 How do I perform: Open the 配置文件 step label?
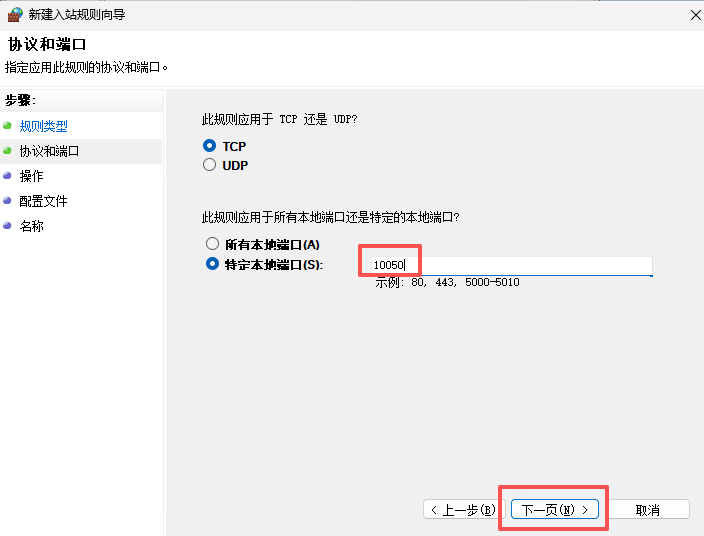(44, 201)
